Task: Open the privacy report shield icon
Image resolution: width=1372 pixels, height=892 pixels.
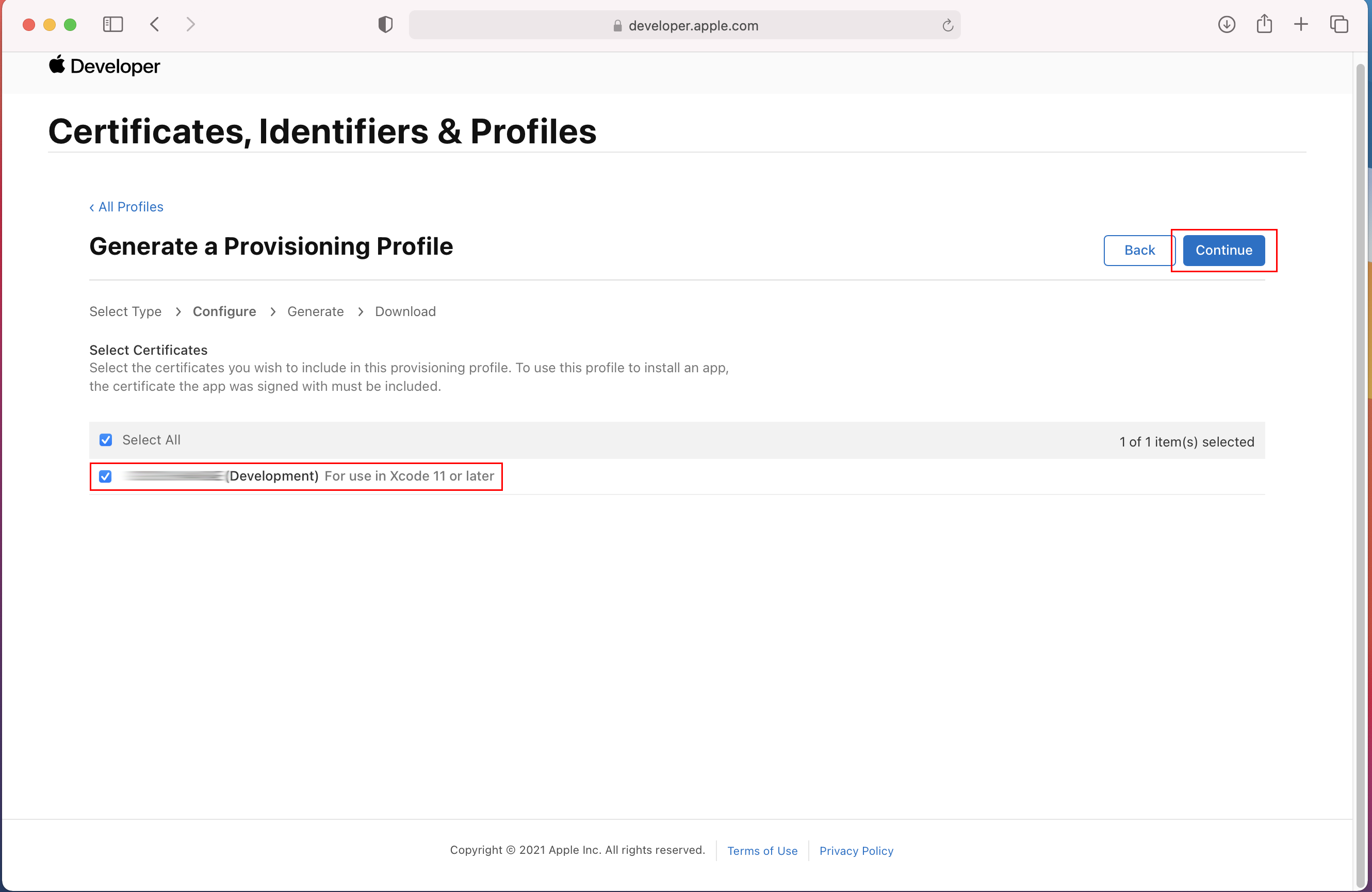Action: tap(385, 24)
